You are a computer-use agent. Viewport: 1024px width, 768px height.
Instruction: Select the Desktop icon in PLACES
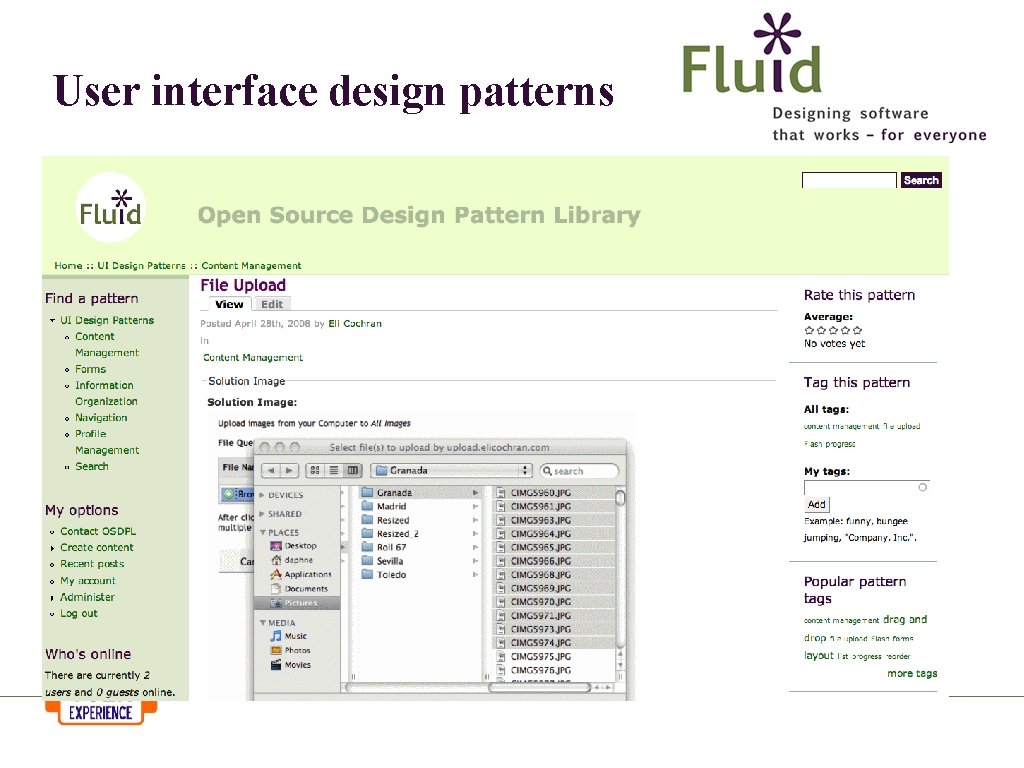[302, 546]
